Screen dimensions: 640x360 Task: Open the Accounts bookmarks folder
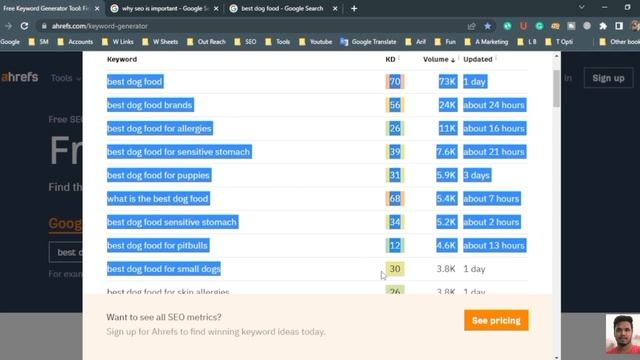coord(75,42)
